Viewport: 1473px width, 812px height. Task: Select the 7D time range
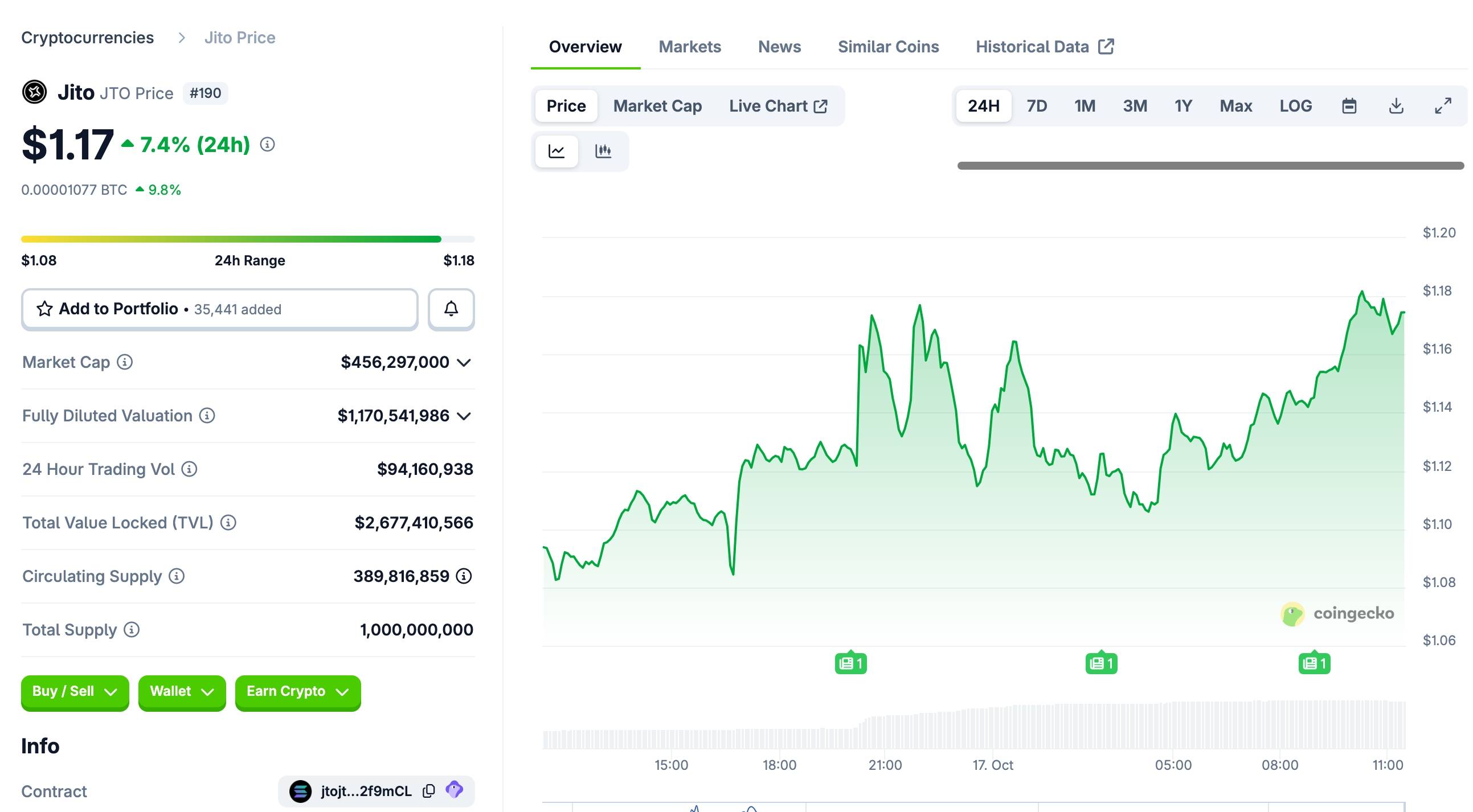[1036, 106]
